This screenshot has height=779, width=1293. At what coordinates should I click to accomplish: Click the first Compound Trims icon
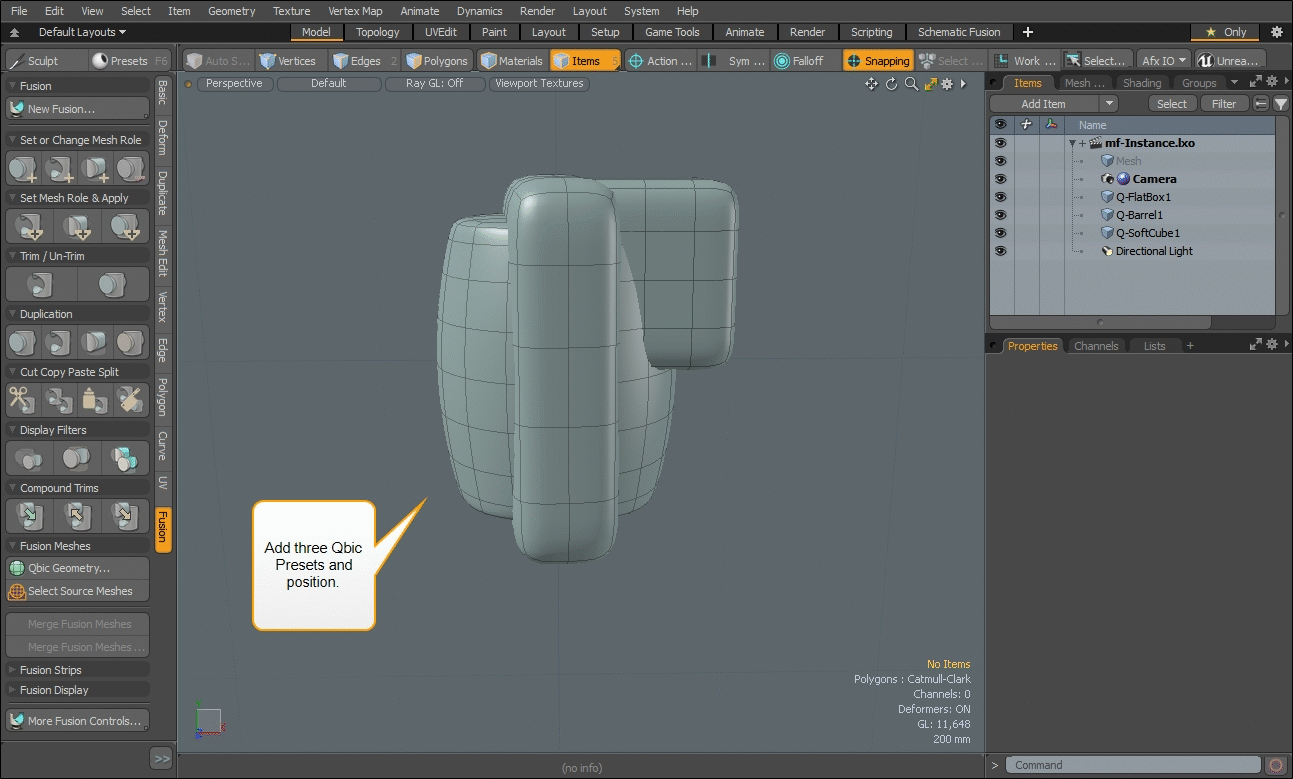(x=29, y=516)
